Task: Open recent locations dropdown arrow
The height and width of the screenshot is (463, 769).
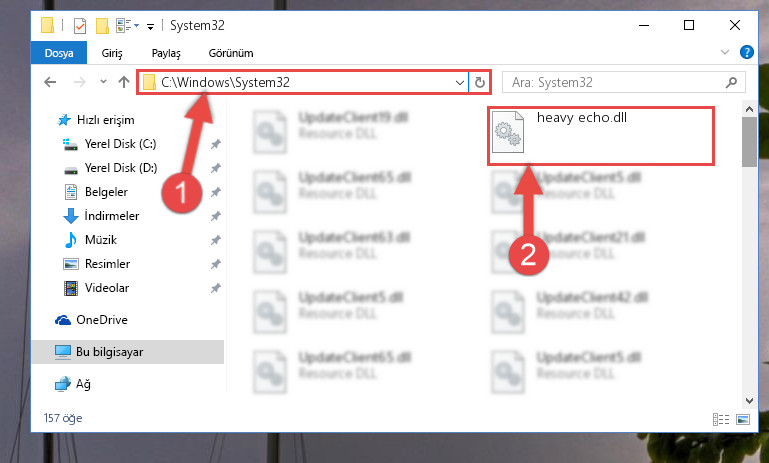Action: 103,82
